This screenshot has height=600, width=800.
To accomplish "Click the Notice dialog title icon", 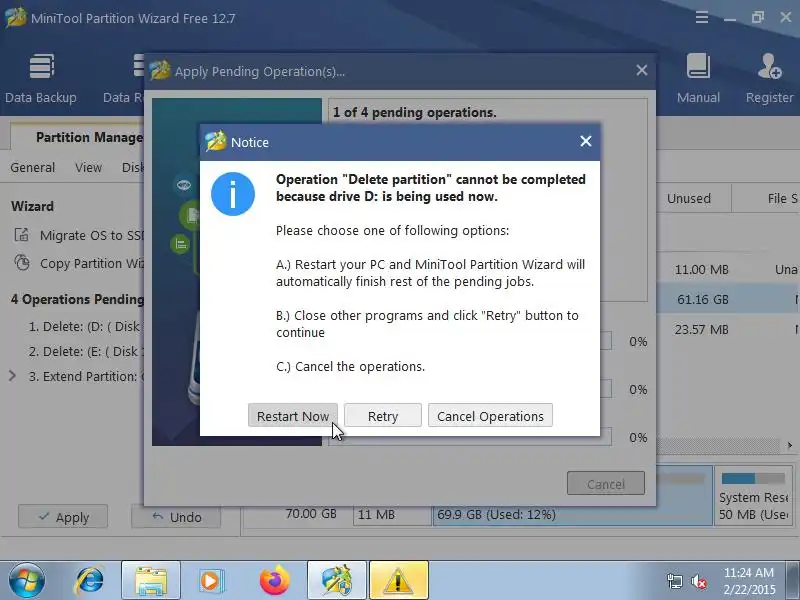I will [216, 141].
